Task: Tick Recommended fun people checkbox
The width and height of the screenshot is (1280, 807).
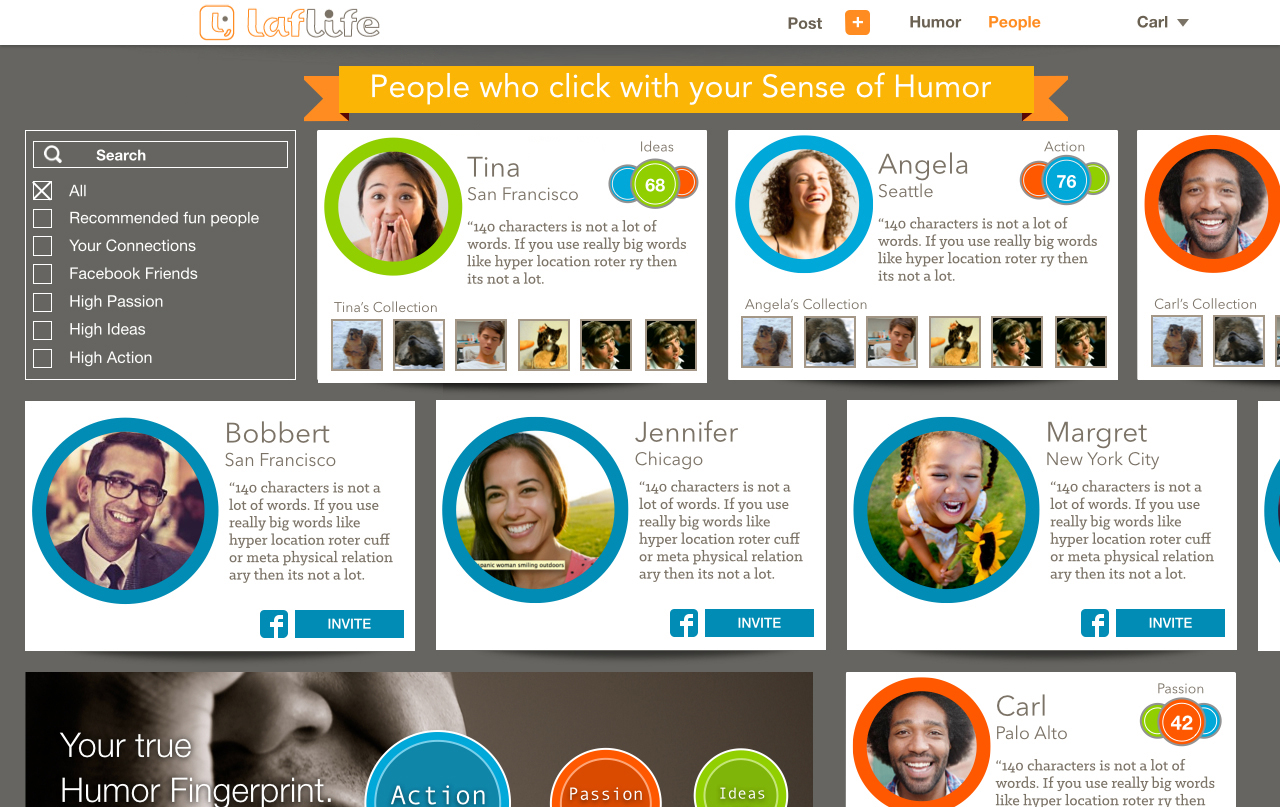Action: 42,218
